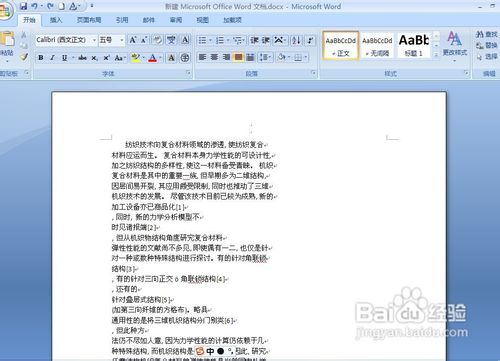This screenshot has width=500, height=361.
Task: Click the distributed alignment icon
Action: (250, 57)
